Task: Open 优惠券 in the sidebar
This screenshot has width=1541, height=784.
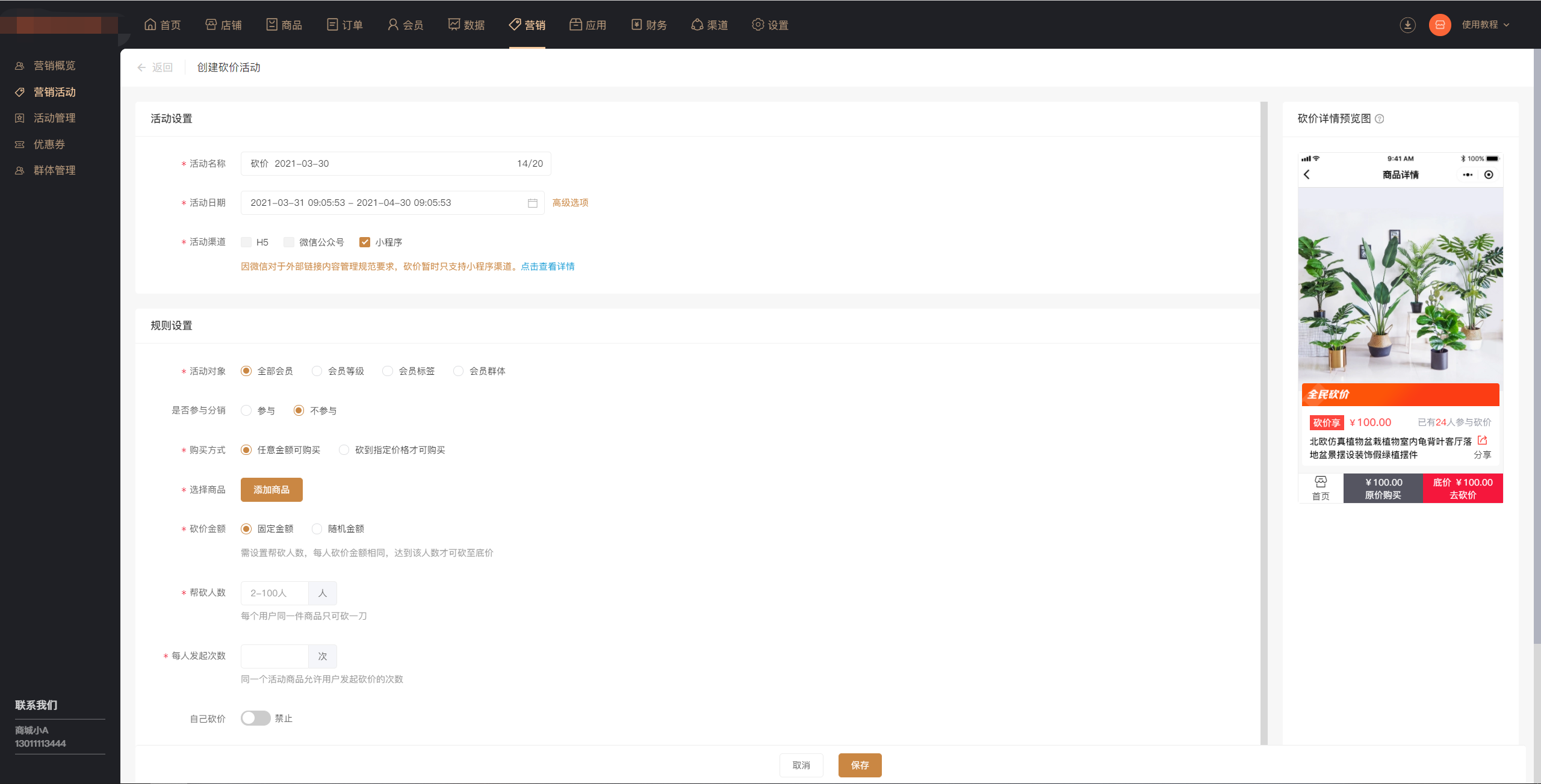Action: click(x=49, y=144)
